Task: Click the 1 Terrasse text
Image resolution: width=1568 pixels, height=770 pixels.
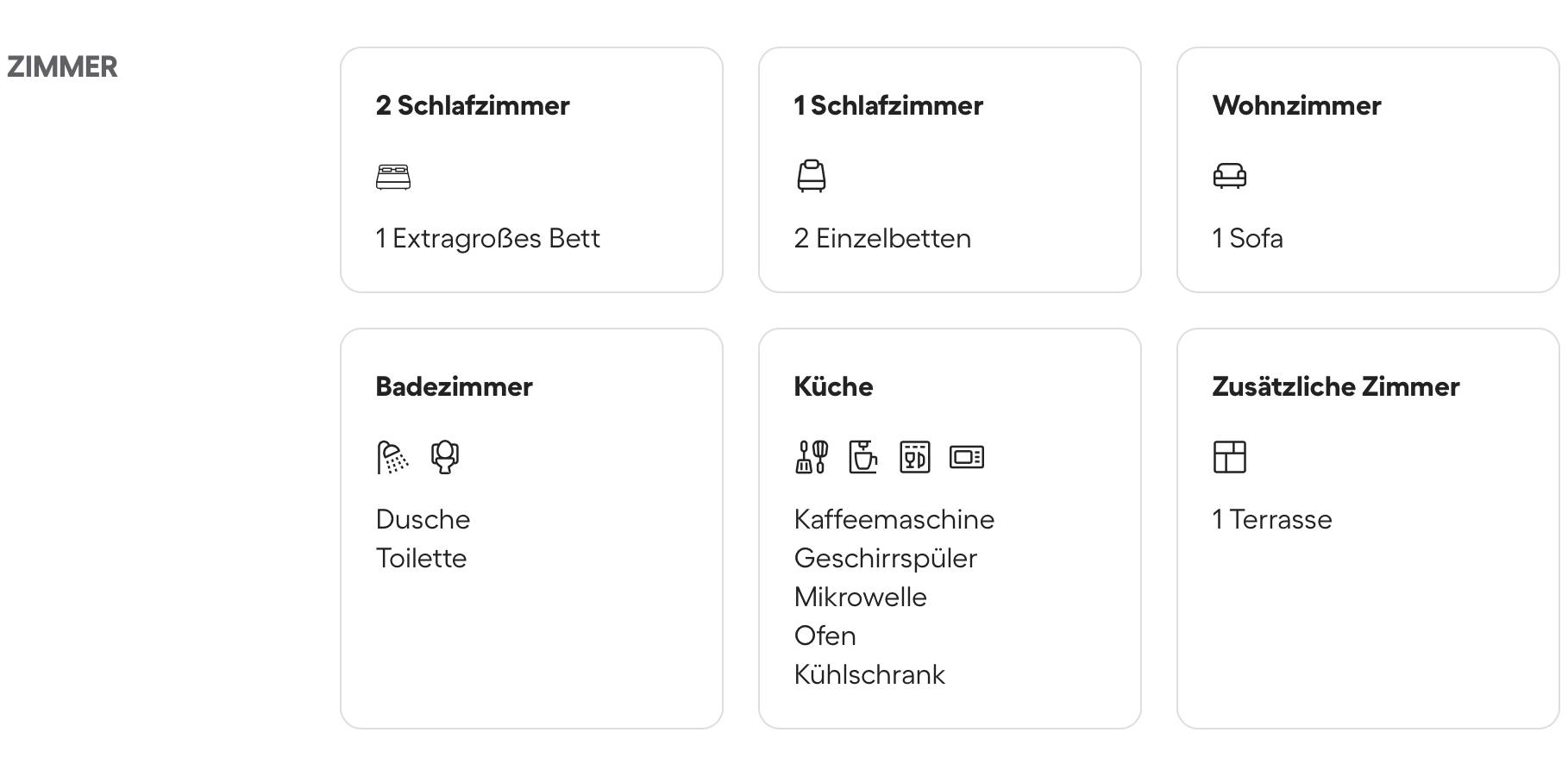Action: pos(1271,520)
